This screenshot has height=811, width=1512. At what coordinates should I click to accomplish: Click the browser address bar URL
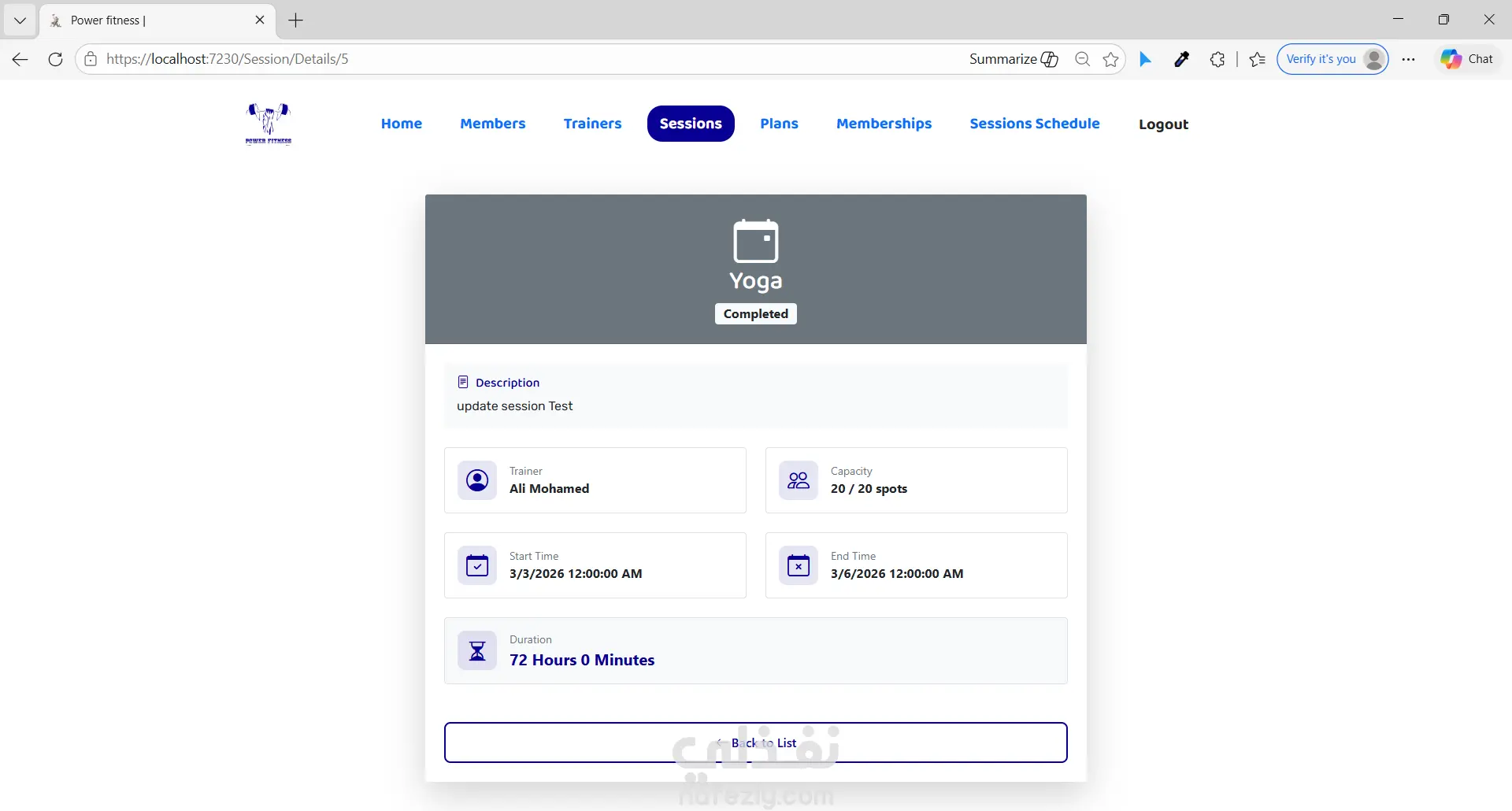(228, 59)
